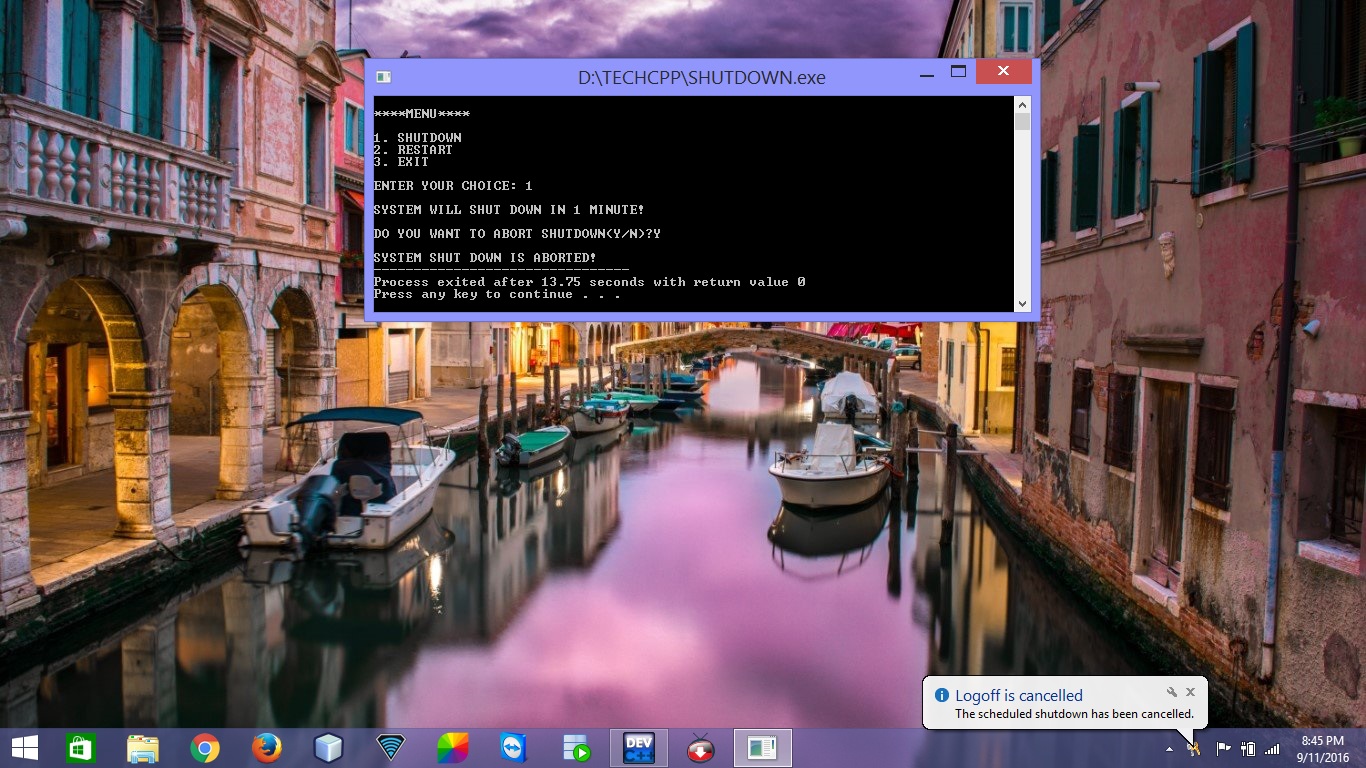Open Dev-C++ from the taskbar
Image resolution: width=1366 pixels, height=768 pixels.
[638, 747]
